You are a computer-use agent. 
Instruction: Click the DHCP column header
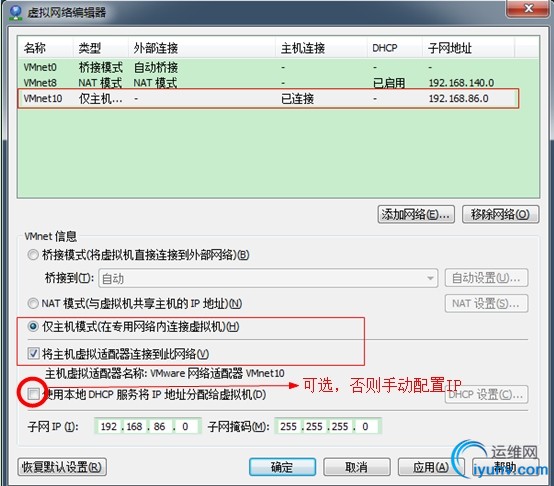[395, 48]
